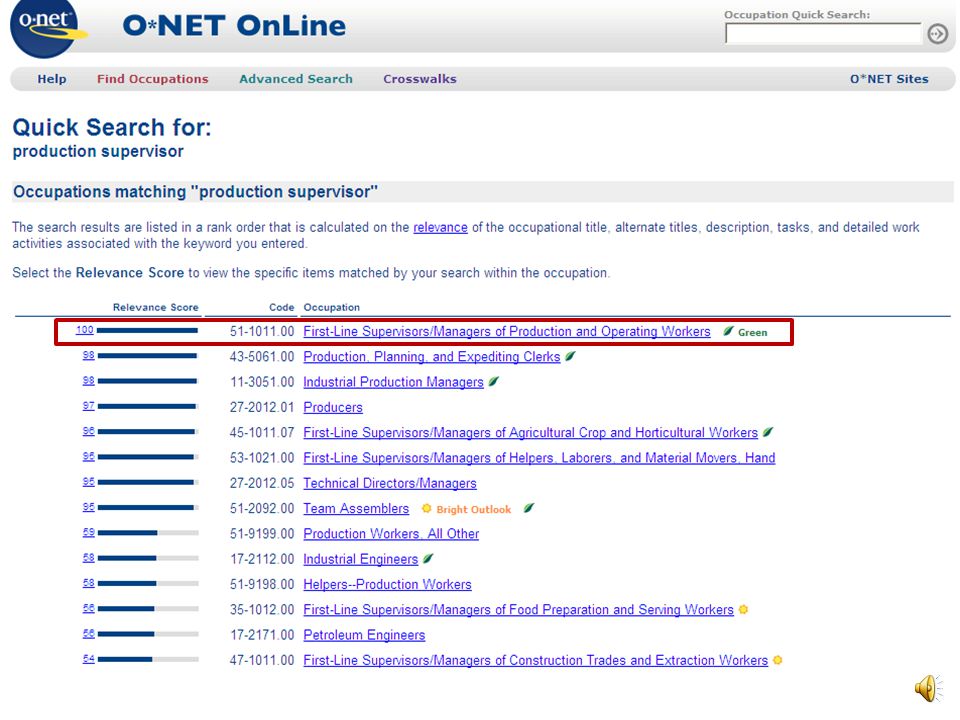The height and width of the screenshot is (720, 960).
Task: Open First-Line Supervisors of Food Preparation and Serving Workers
Action: point(519,610)
